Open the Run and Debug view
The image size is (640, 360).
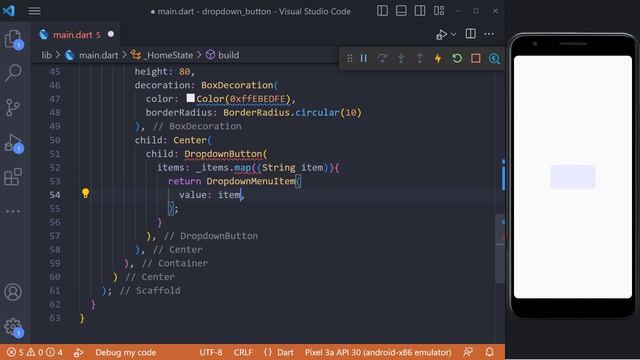13,143
